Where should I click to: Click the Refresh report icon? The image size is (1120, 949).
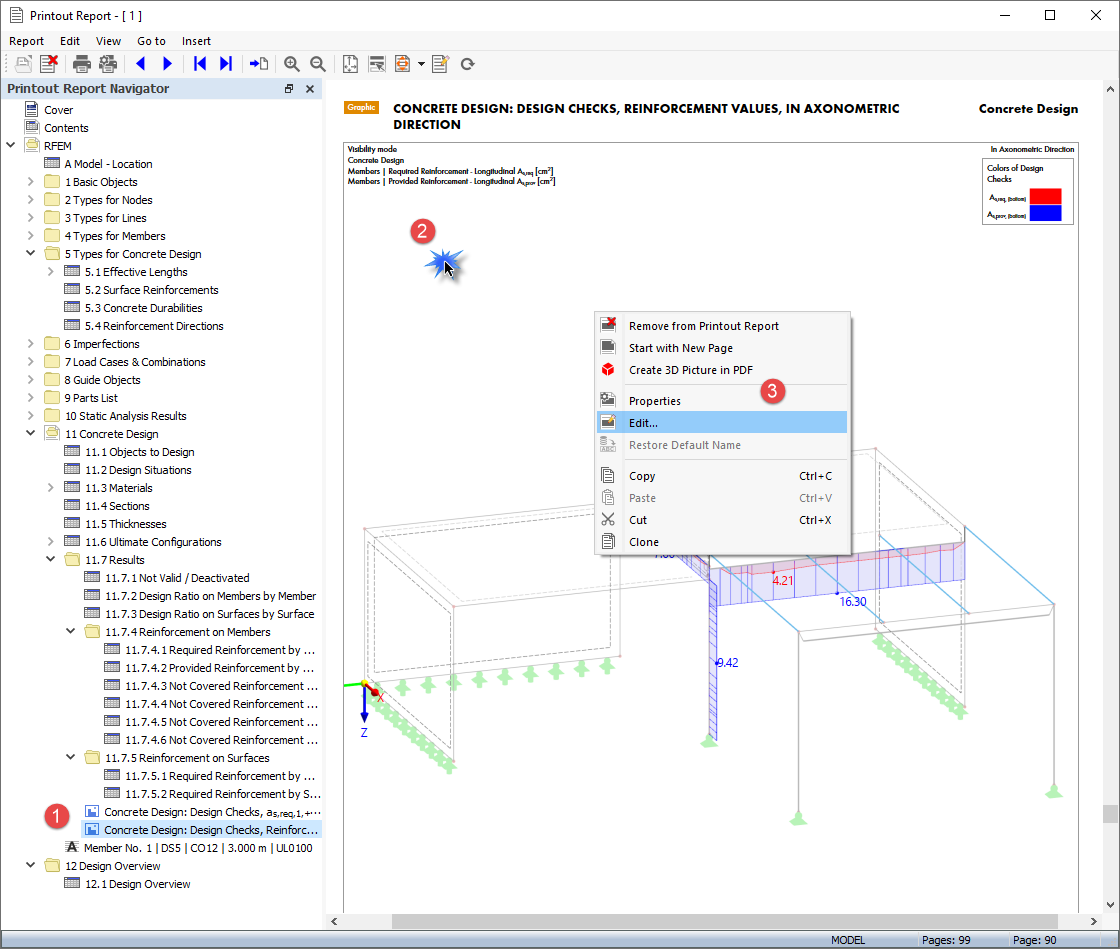(x=467, y=64)
